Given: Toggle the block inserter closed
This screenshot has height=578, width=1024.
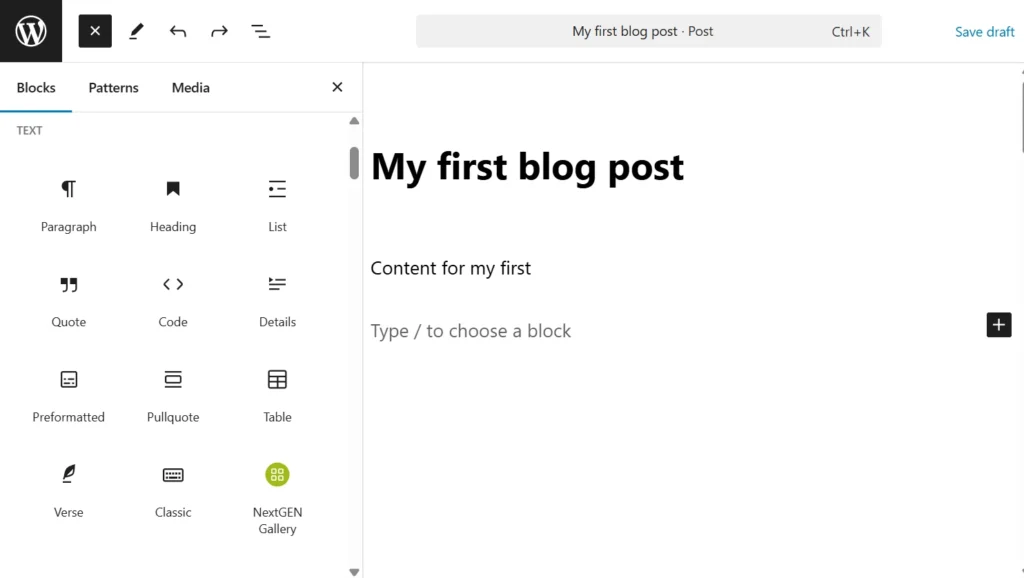Looking at the screenshot, I should (x=95, y=31).
